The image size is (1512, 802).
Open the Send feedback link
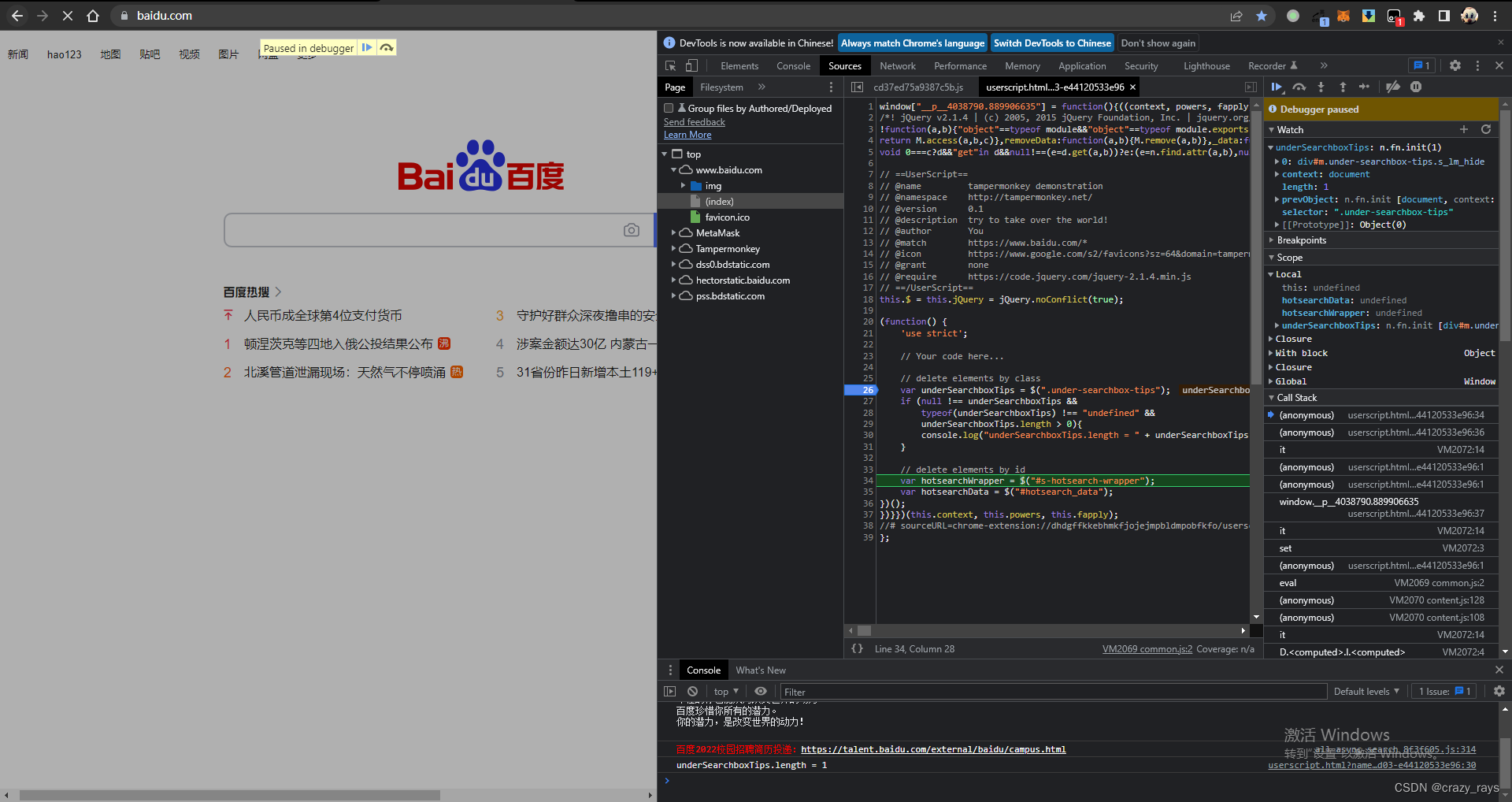pyautogui.click(x=695, y=122)
